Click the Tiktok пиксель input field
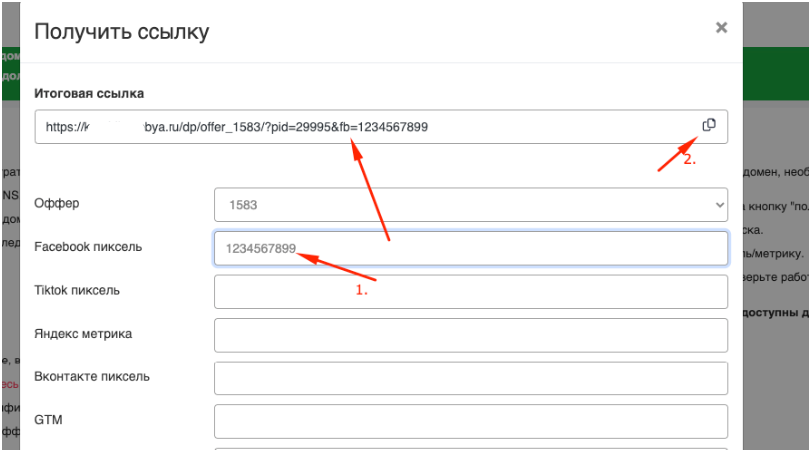 pos(471,292)
